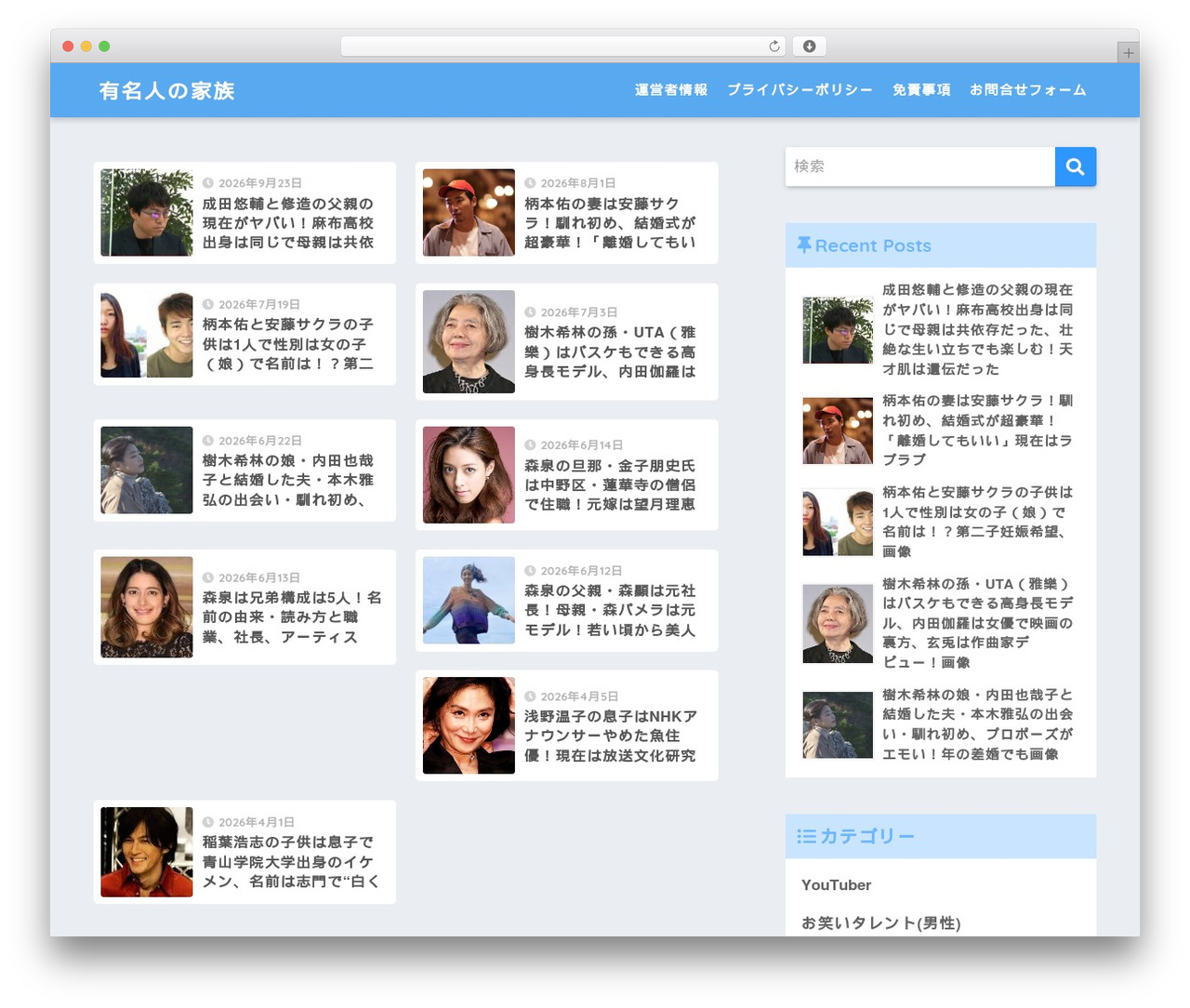Open the 2026年7月19日 article thumbnail of two people
This screenshot has width=1190, height=1008.
click(147, 335)
